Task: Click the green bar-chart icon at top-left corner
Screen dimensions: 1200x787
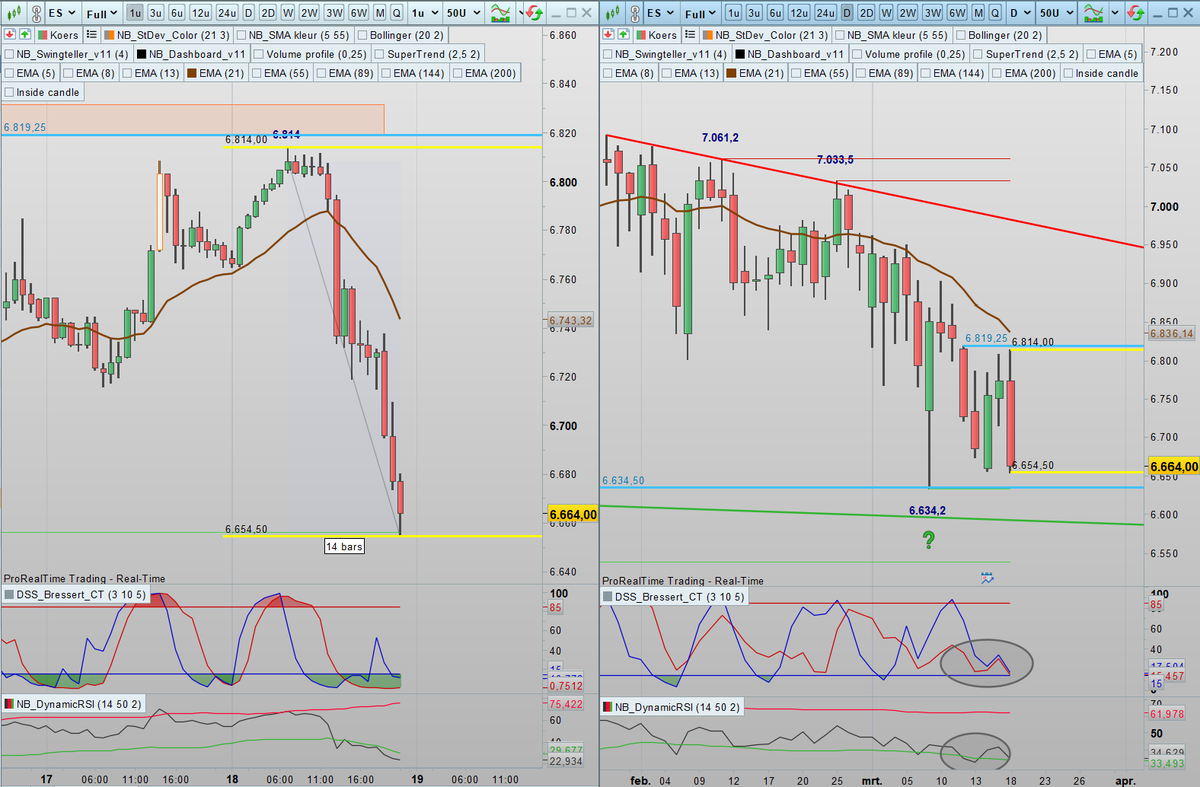Action: pos(14,13)
